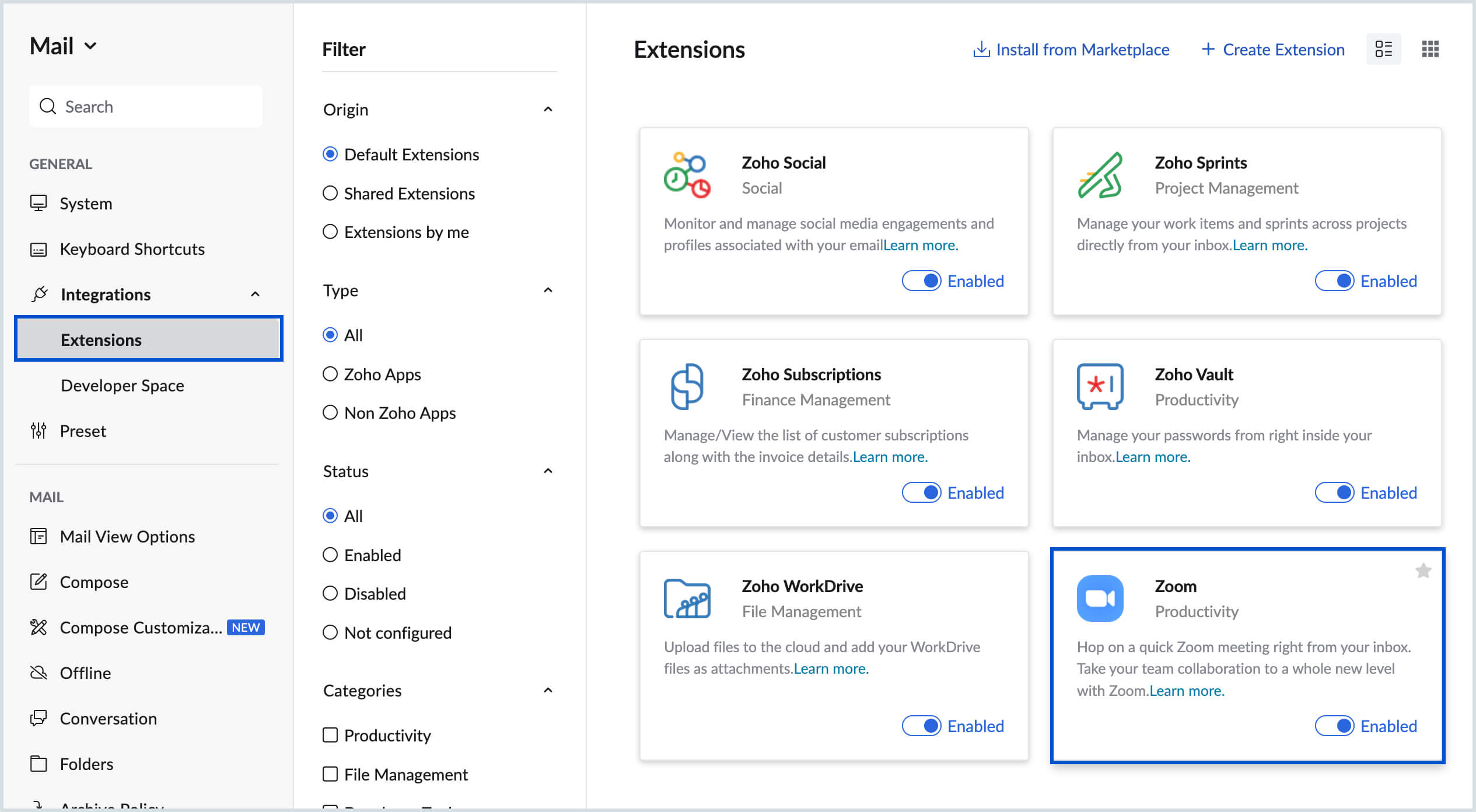Check the Productivity category checkbox
This screenshot has height=812, width=1476.
[x=330, y=735]
